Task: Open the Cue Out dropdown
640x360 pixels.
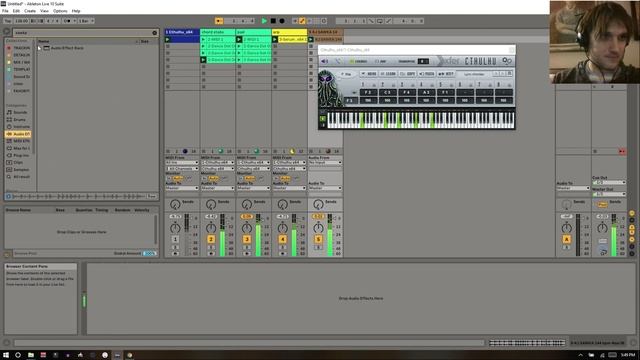Action: 609,182
